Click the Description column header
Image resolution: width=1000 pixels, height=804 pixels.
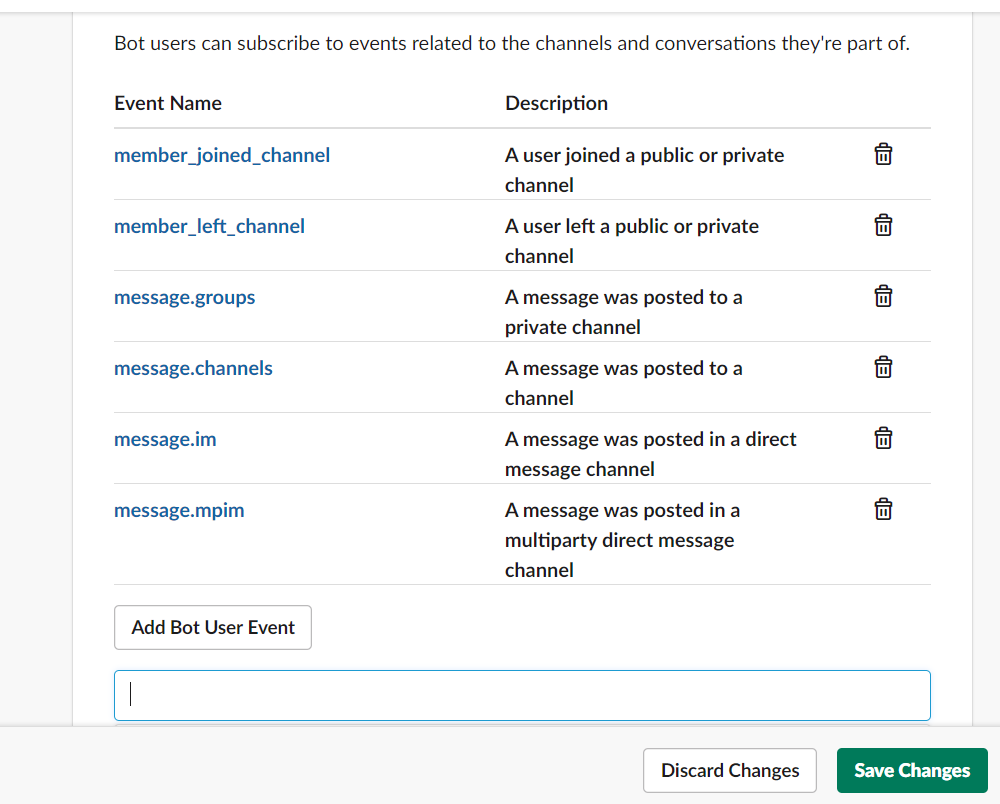click(x=556, y=103)
